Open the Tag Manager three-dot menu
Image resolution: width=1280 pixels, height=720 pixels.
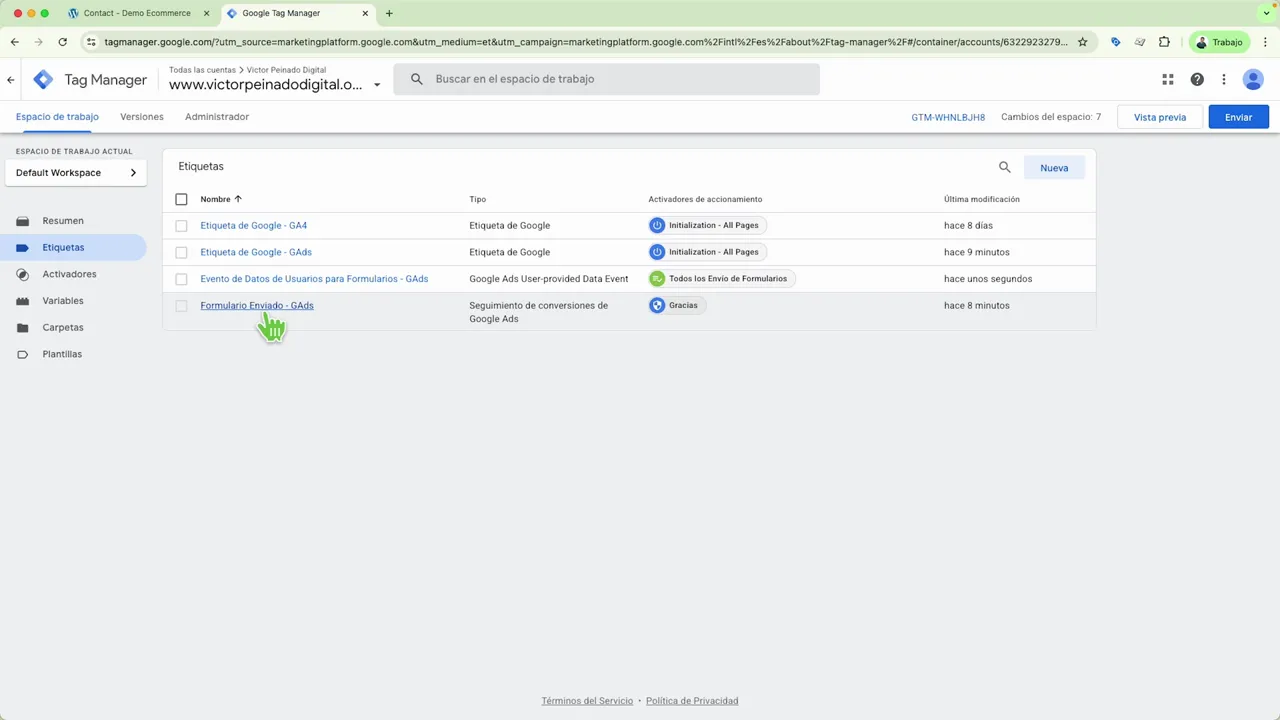pos(1224,79)
